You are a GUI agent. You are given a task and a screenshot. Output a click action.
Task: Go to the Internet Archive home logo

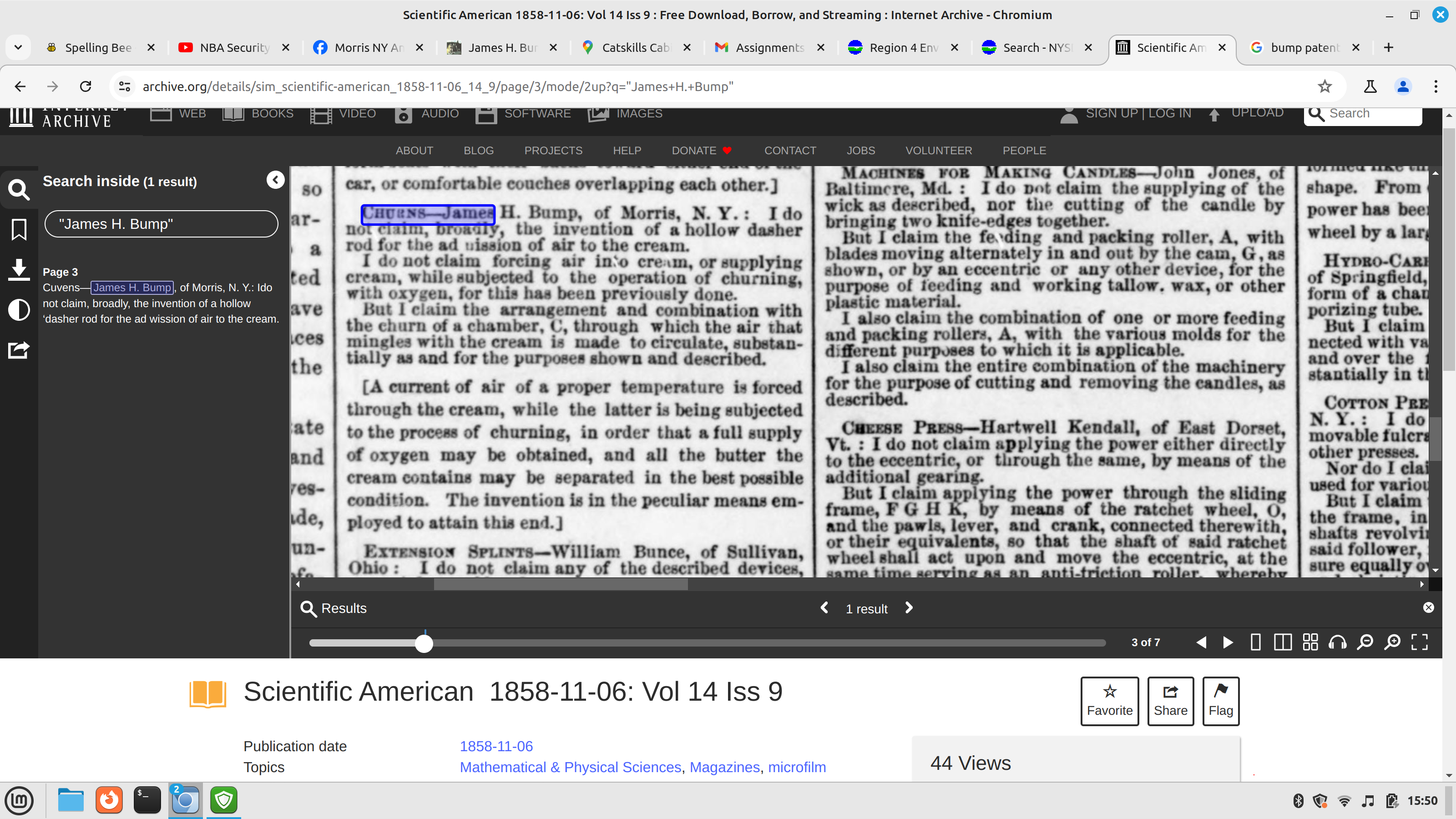click(x=67, y=117)
